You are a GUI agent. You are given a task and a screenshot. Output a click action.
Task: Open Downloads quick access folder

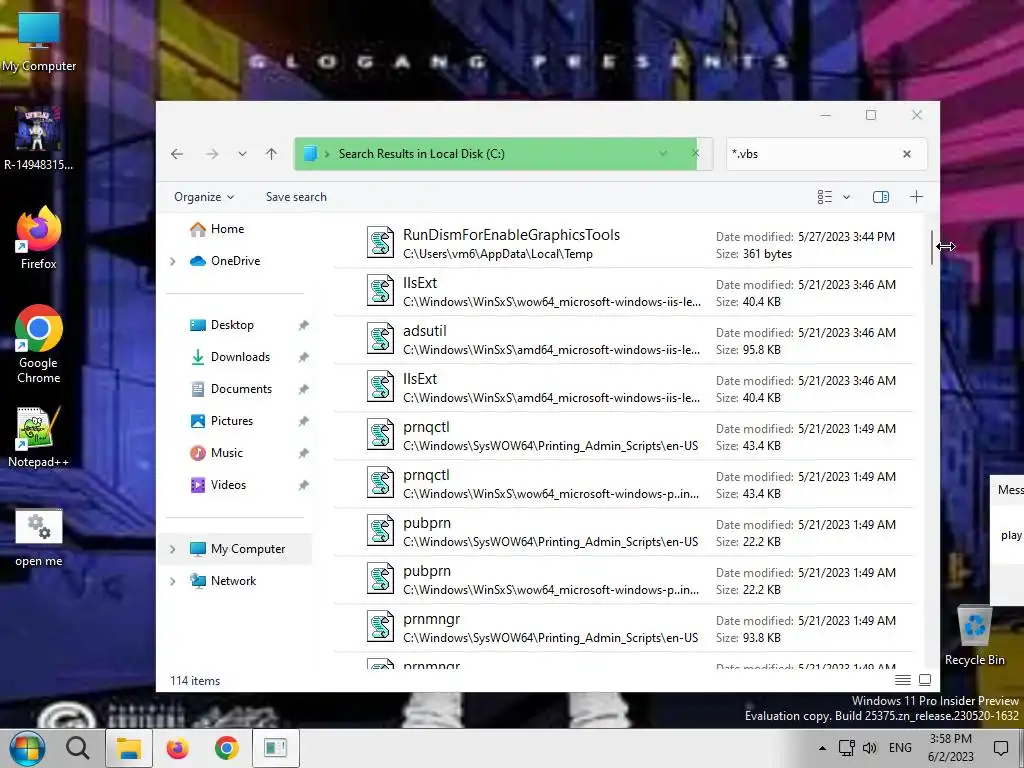coord(240,357)
